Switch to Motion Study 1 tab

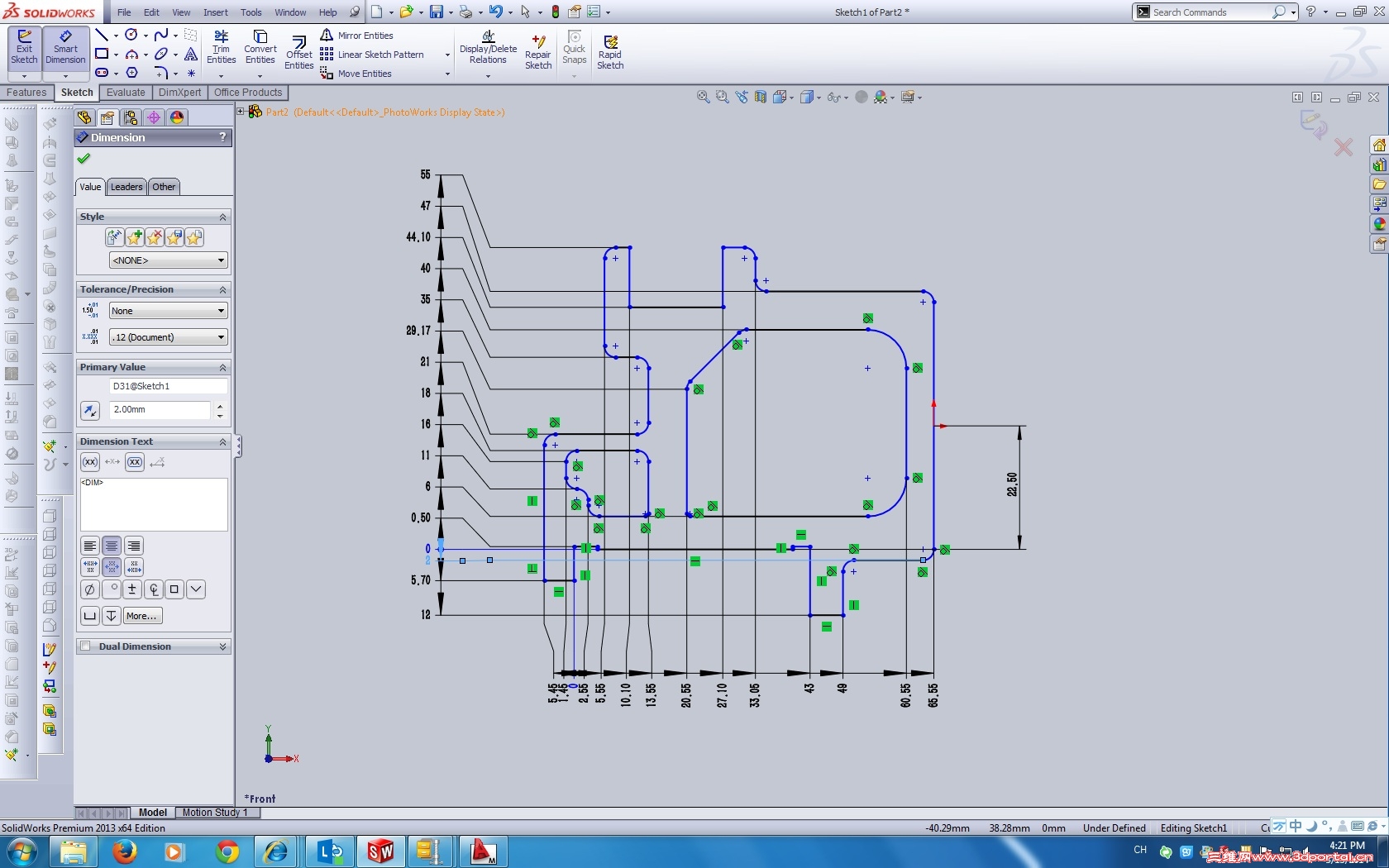pyautogui.click(x=215, y=813)
